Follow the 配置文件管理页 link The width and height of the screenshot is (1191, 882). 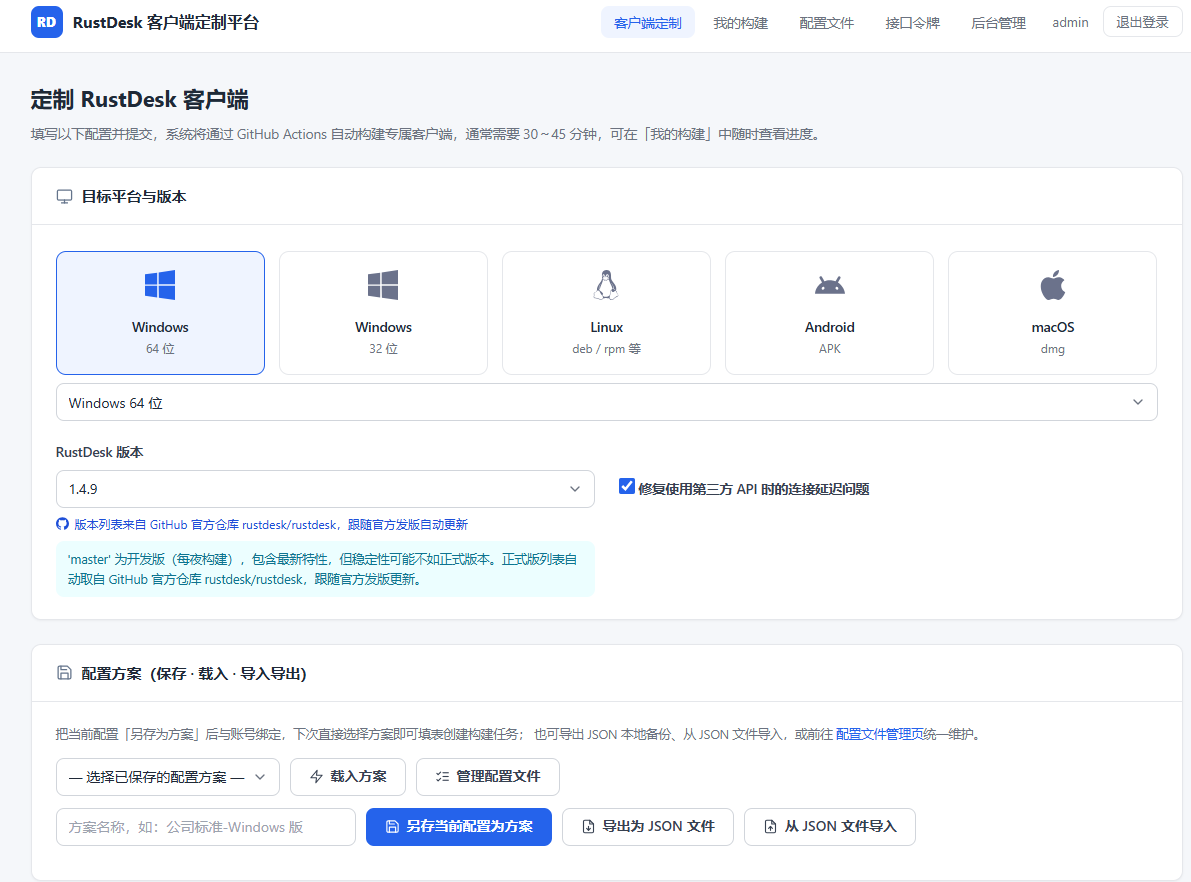pos(880,734)
